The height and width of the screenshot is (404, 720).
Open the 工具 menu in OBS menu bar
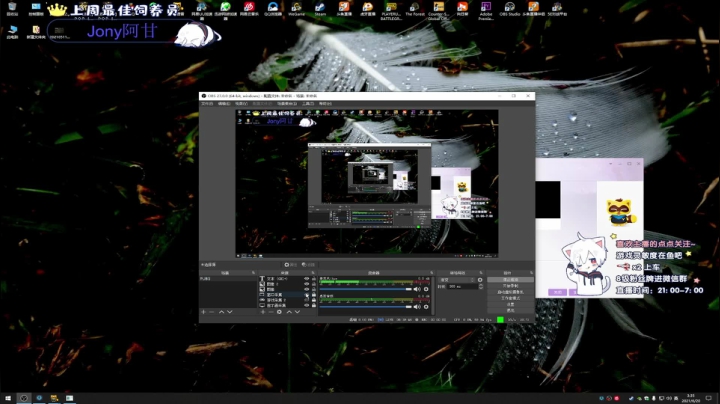tap(309, 103)
